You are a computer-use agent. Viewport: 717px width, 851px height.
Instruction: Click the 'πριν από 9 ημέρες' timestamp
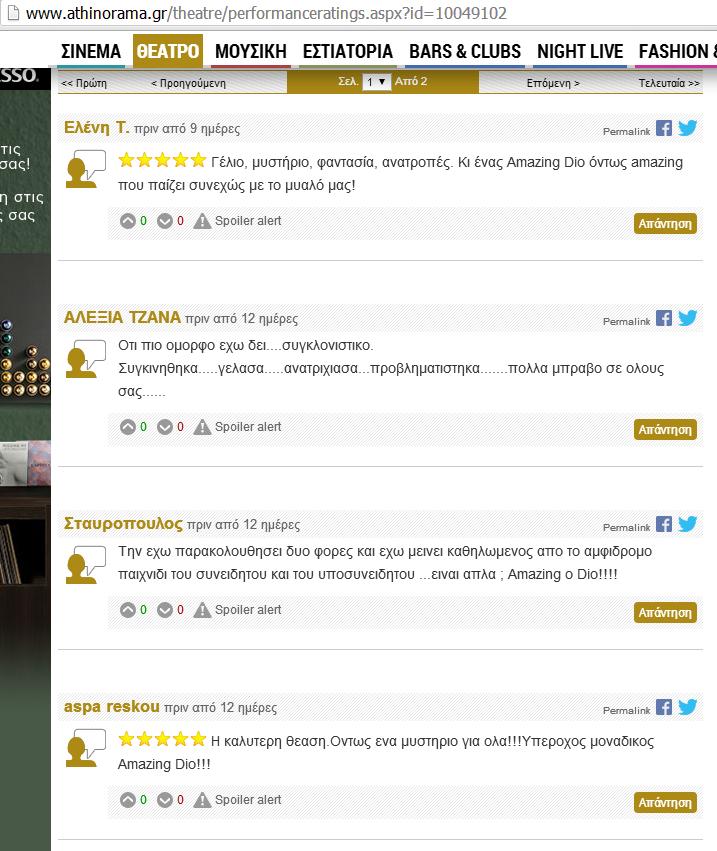[x=187, y=129]
